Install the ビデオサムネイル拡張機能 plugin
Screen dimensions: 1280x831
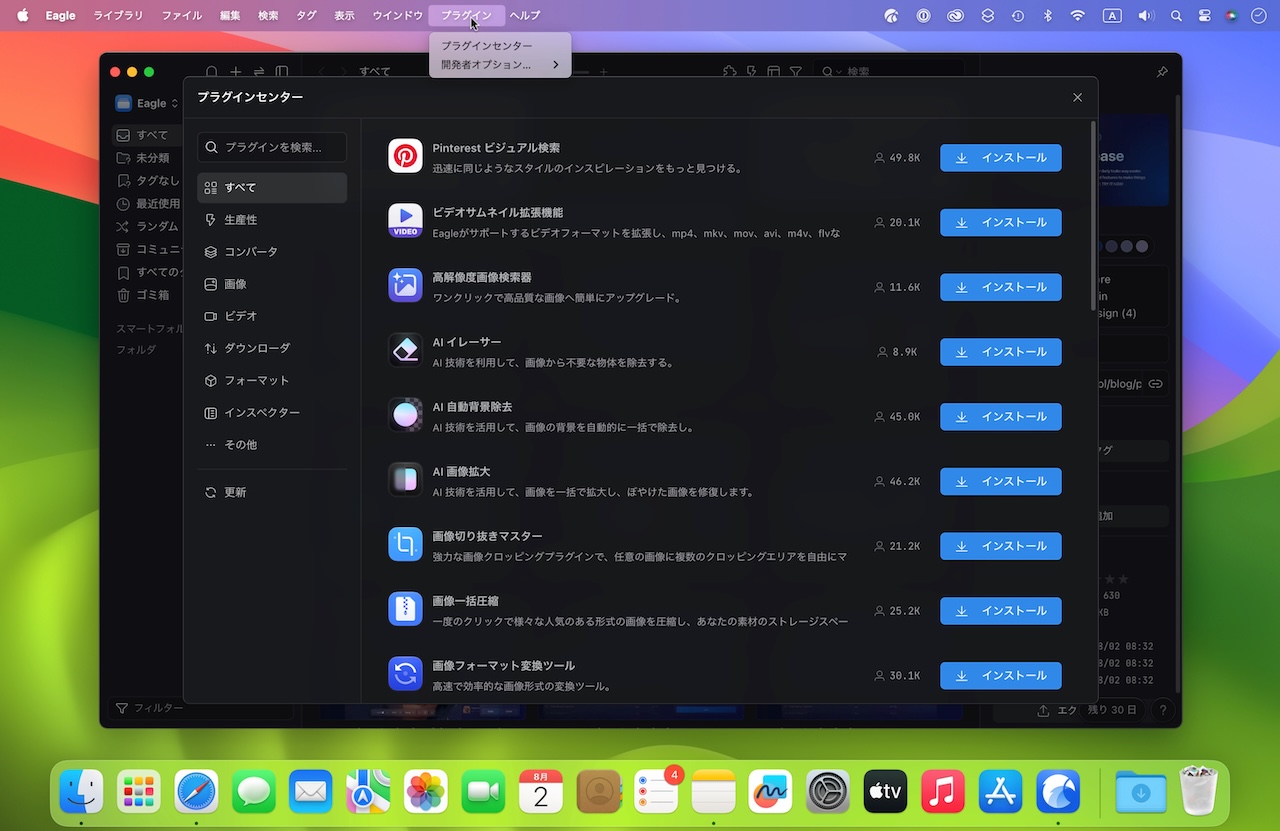tap(1000, 222)
